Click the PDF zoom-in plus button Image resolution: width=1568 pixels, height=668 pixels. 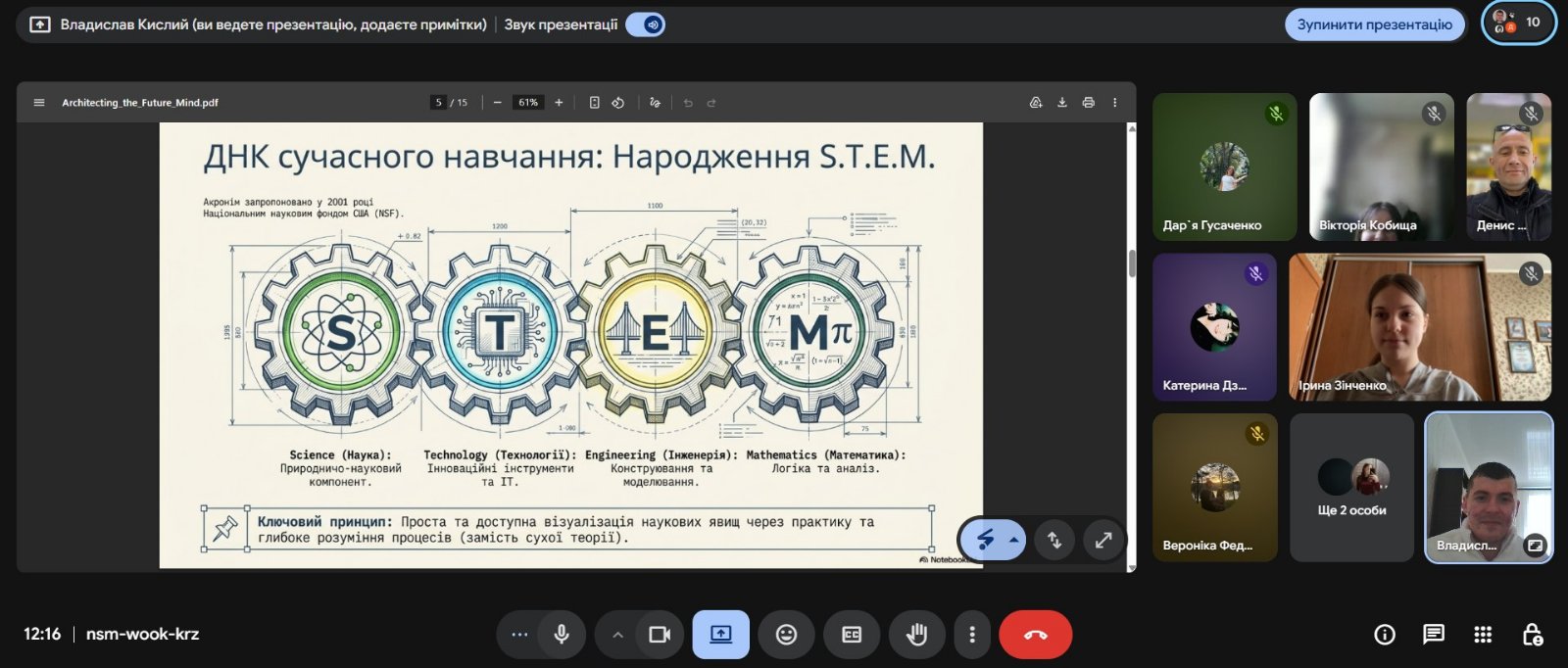pos(559,103)
